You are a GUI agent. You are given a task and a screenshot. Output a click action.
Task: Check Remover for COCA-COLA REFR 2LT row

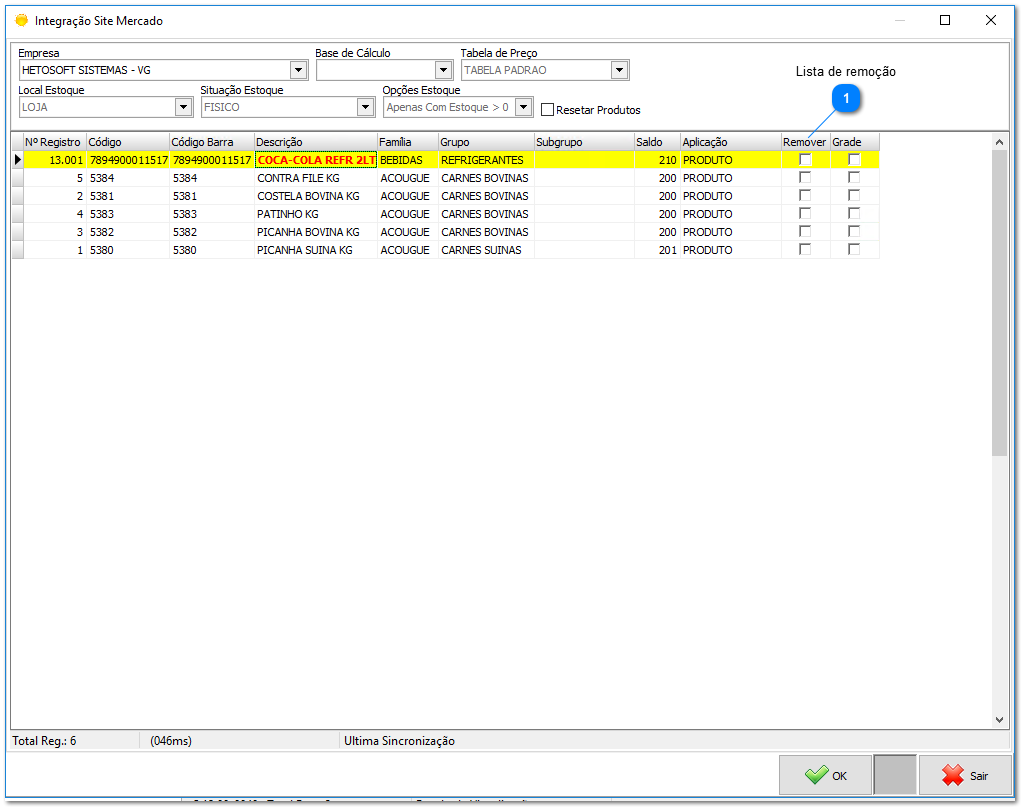pos(805,160)
